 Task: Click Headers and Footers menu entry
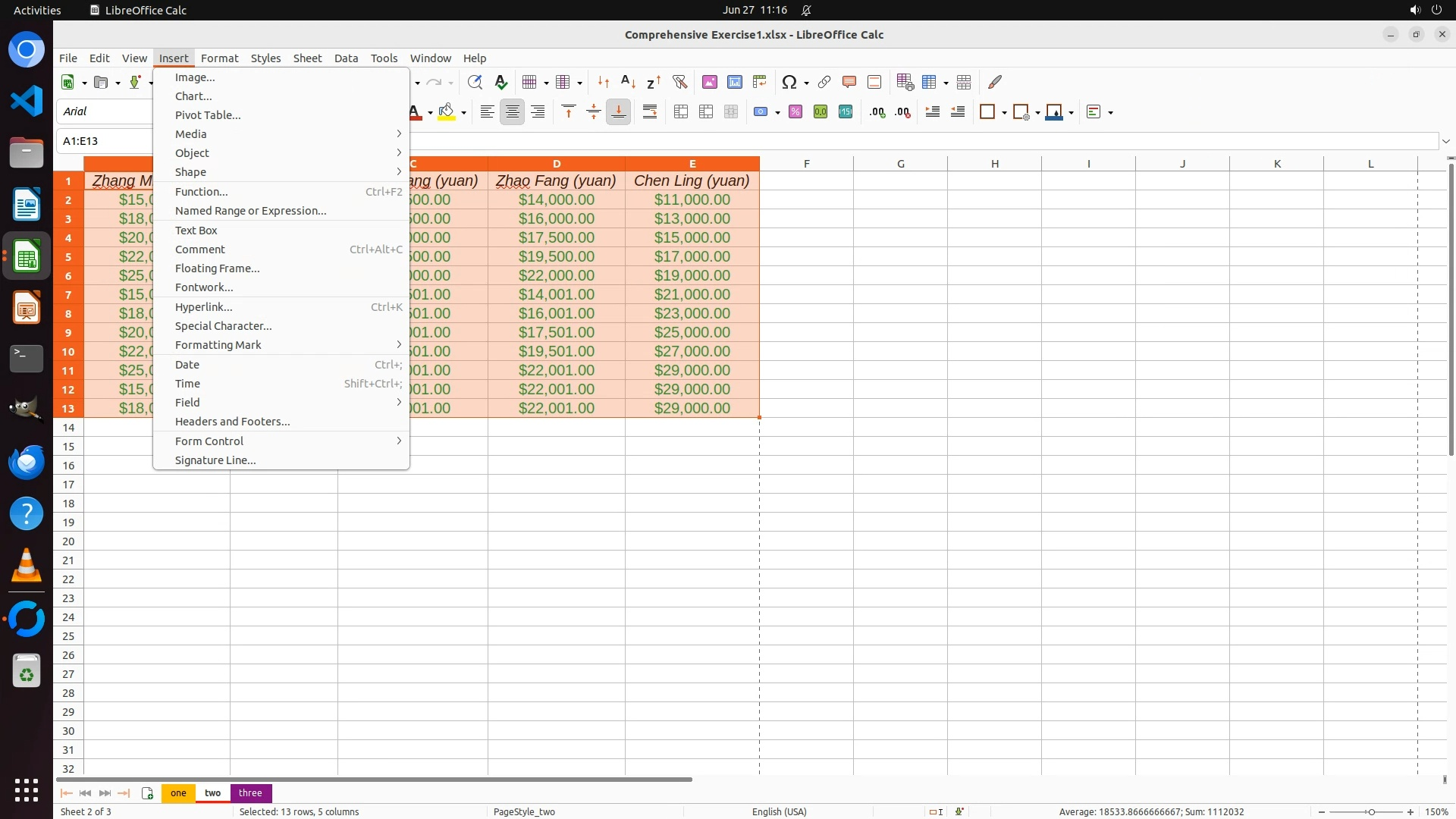pyautogui.click(x=232, y=422)
